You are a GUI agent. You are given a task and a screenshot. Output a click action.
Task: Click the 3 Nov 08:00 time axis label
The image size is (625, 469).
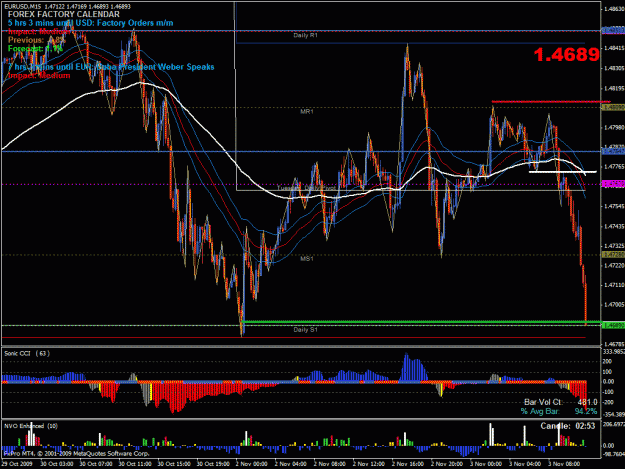tap(564, 464)
